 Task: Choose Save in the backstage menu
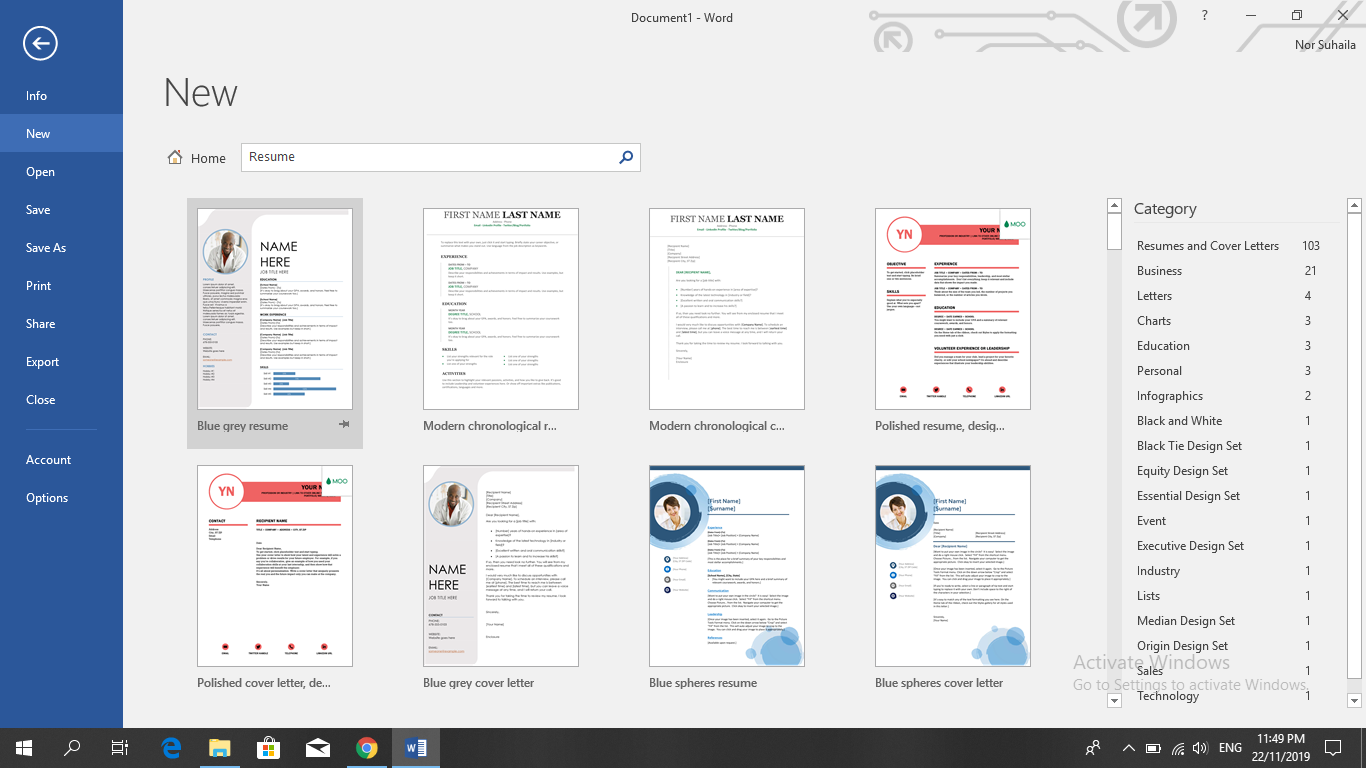point(61,210)
